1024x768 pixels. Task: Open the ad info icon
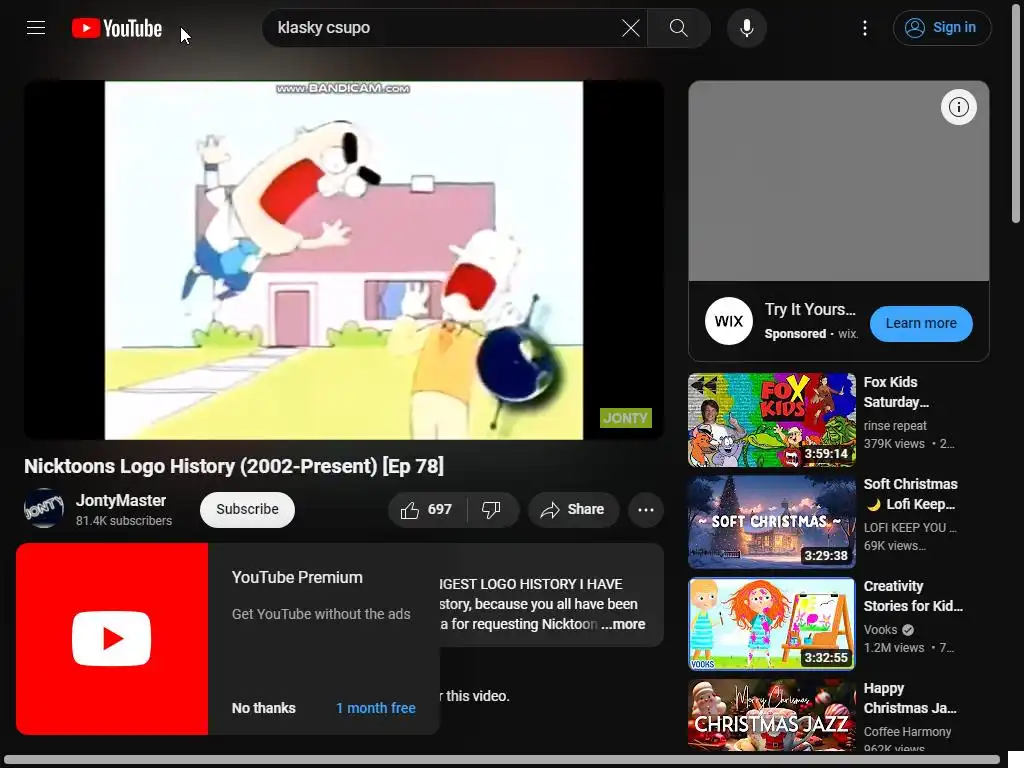tap(958, 107)
